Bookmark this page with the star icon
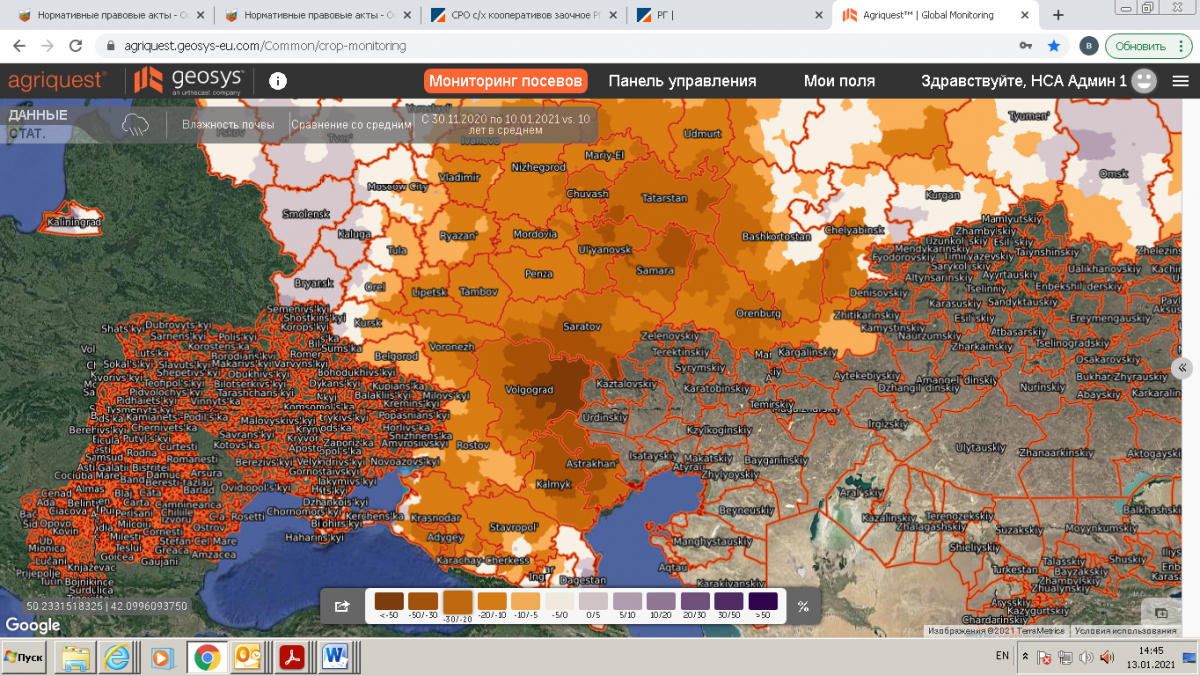 pyautogui.click(x=1054, y=46)
